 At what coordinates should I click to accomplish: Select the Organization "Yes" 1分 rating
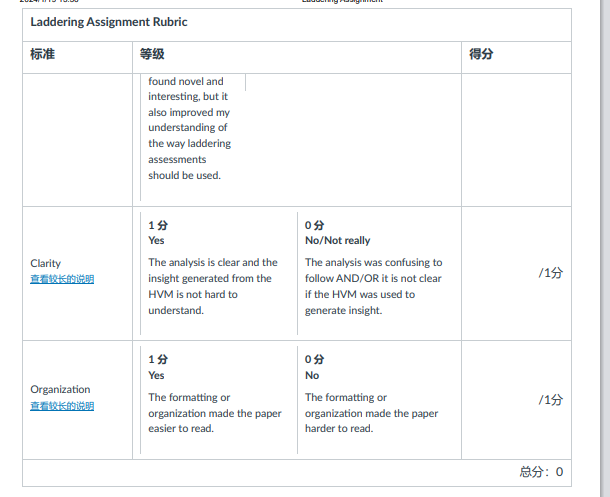[x=219, y=400]
